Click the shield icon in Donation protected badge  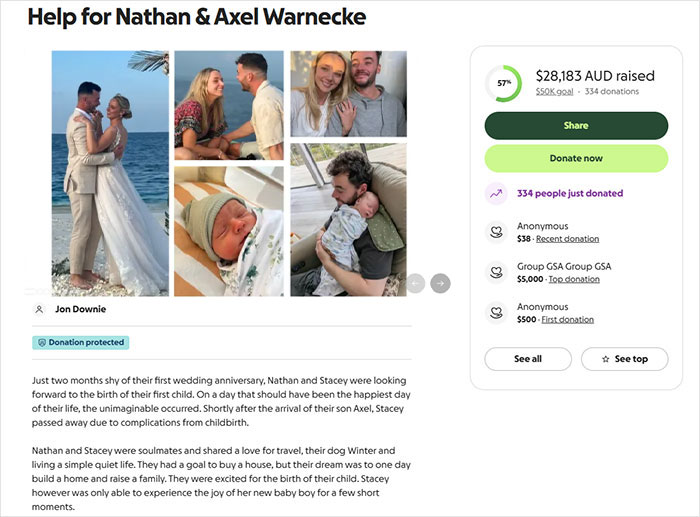click(x=41, y=343)
